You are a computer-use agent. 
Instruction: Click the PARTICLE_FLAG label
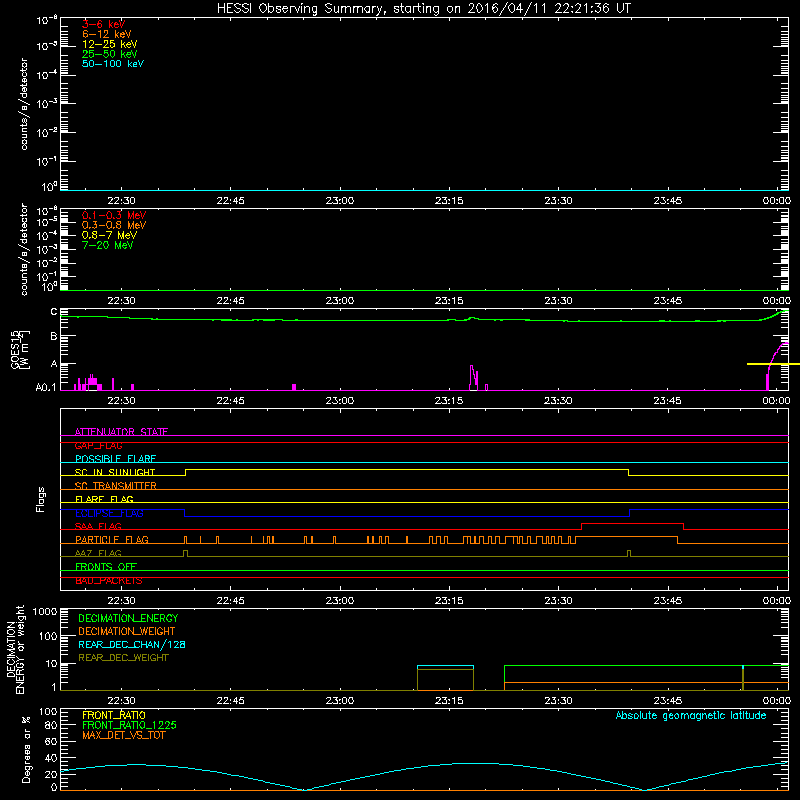pyautogui.click(x=112, y=539)
